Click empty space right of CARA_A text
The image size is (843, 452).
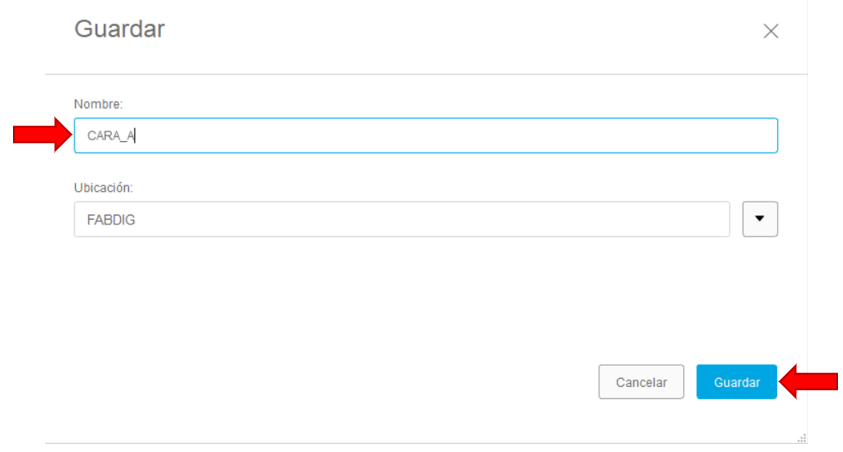click(x=457, y=135)
